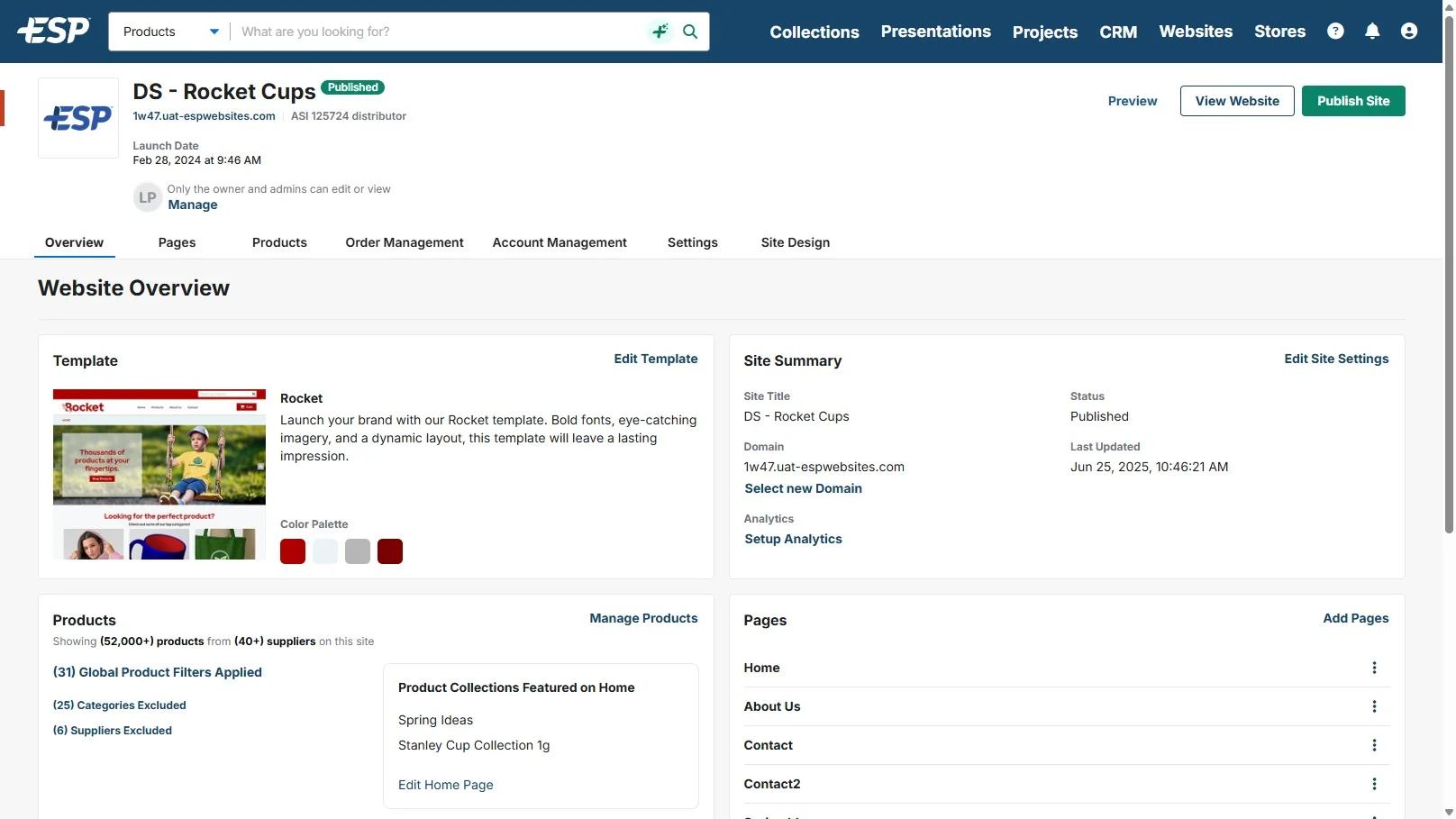Viewport: 1456px width, 819px height.
Task: Click Edit Home Page link
Action: click(446, 785)
